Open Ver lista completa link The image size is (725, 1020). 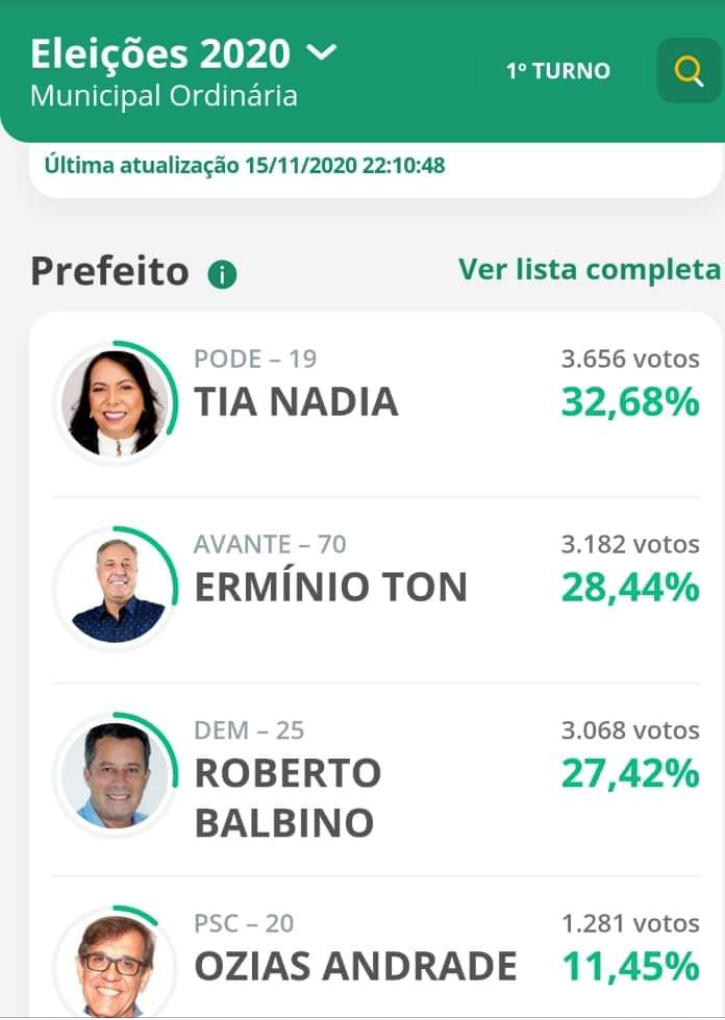(590, 269)
